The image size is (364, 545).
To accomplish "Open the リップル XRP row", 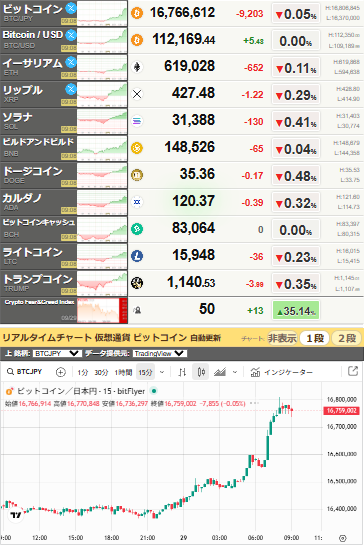I will pyautogui.click(x=182, y=94).
